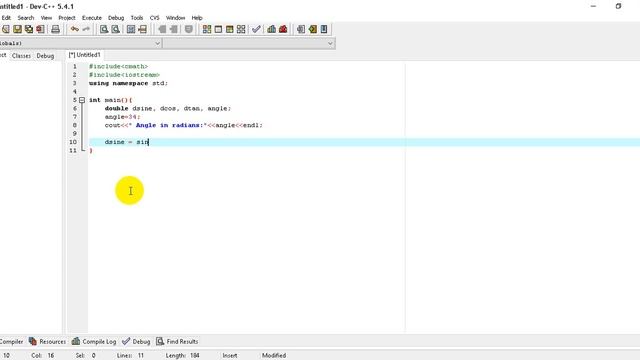This screenshot has height=360, width=640.
Task: Click the Replace magnifier toolbar icon
Action: tap(116, 29)
